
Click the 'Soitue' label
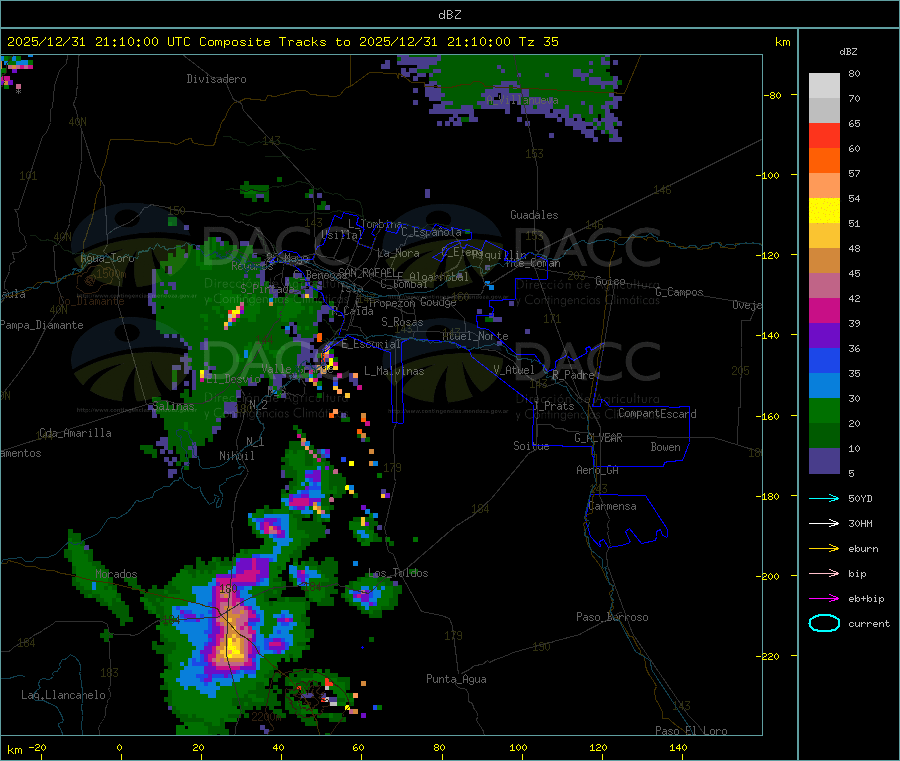[532, 446]
